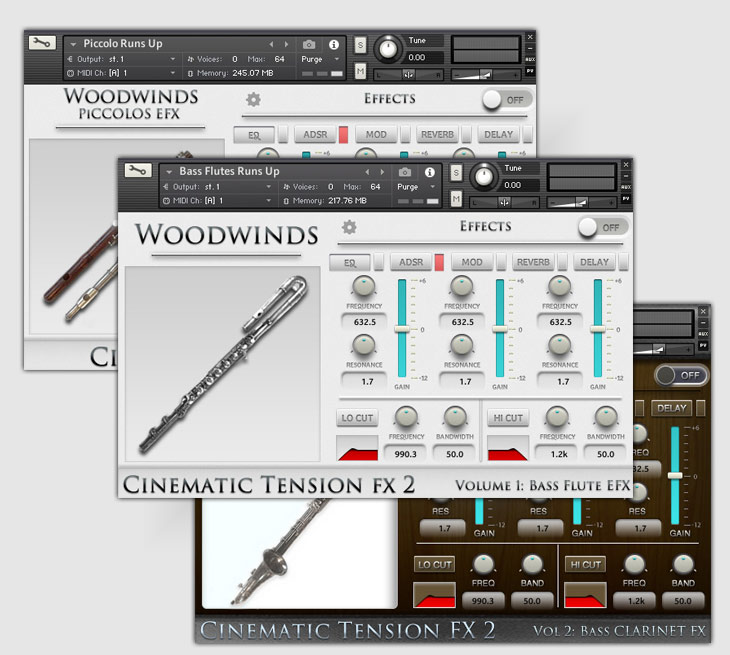Click first band Frequency knob in Bass Flute EQ
The height and width of the screenshot is (655, 730).
[x=364, y=287]
